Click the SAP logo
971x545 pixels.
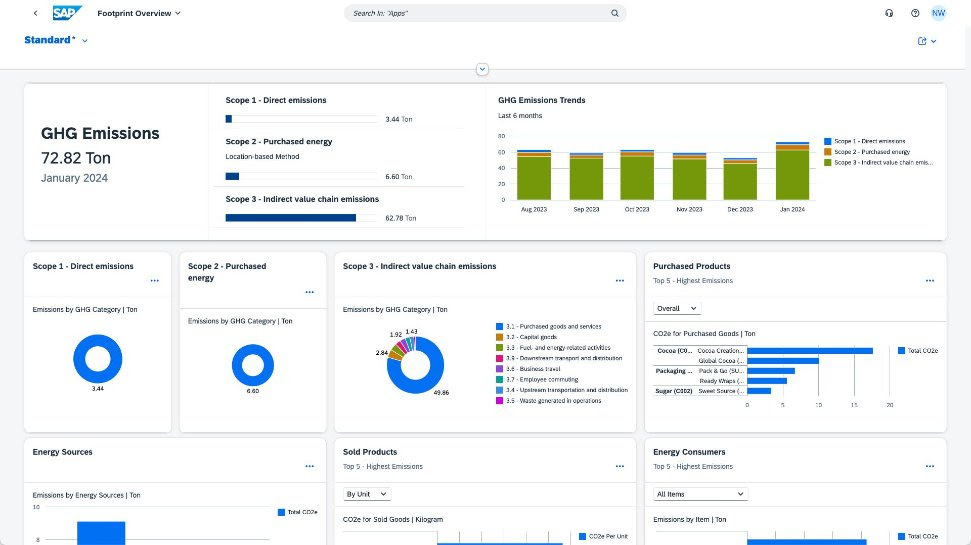(68, 13)
